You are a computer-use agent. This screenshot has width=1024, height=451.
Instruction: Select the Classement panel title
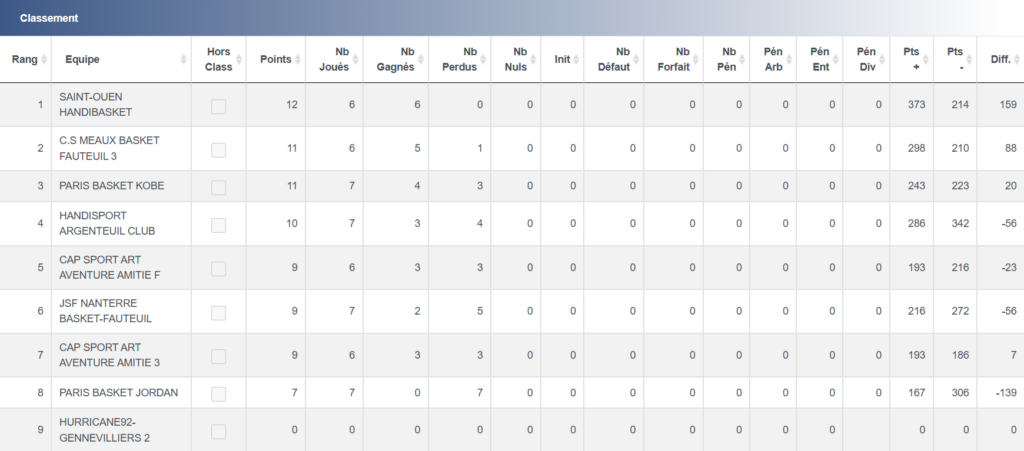pos(49,18)
